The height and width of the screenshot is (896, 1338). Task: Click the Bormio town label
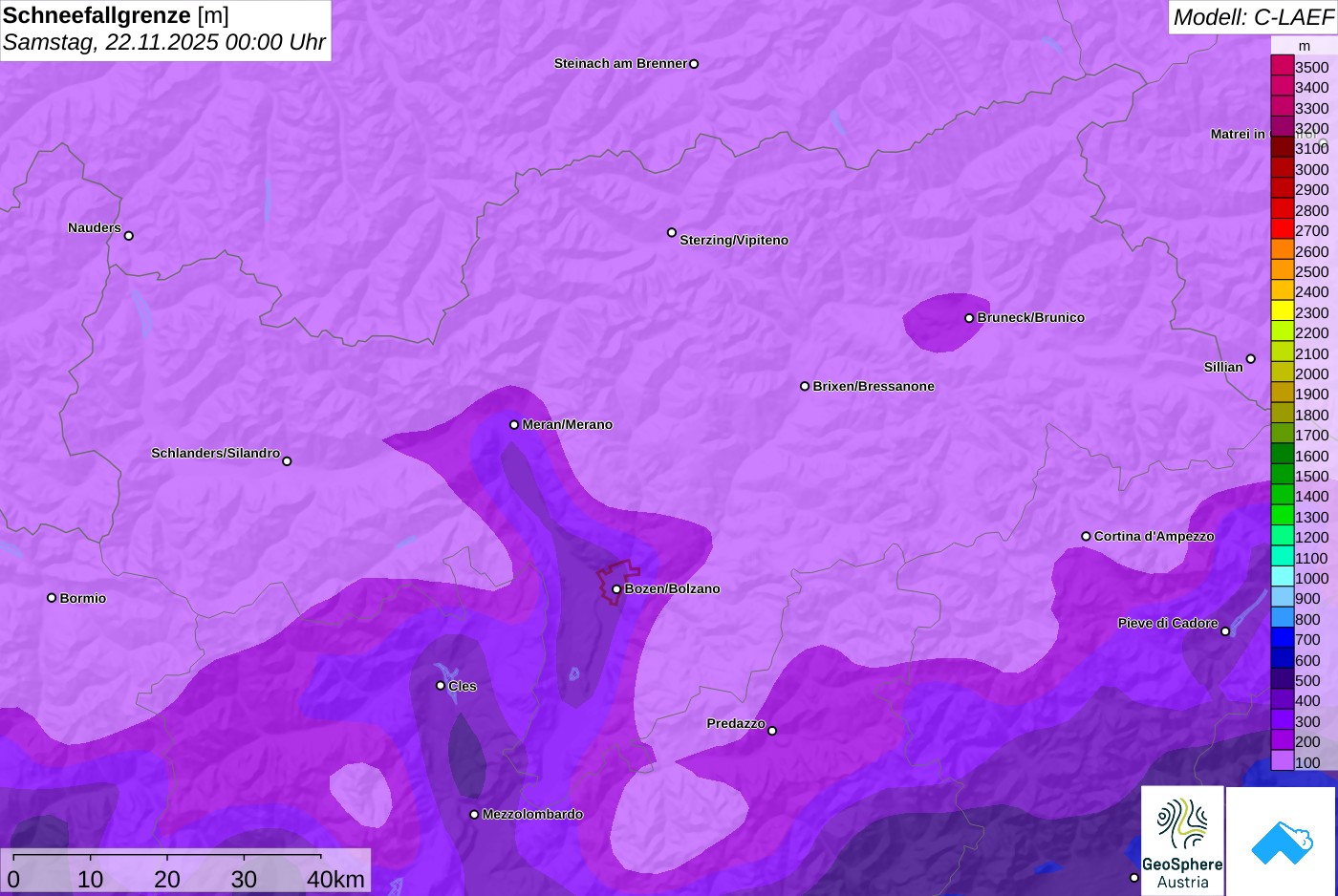point(83,599)
